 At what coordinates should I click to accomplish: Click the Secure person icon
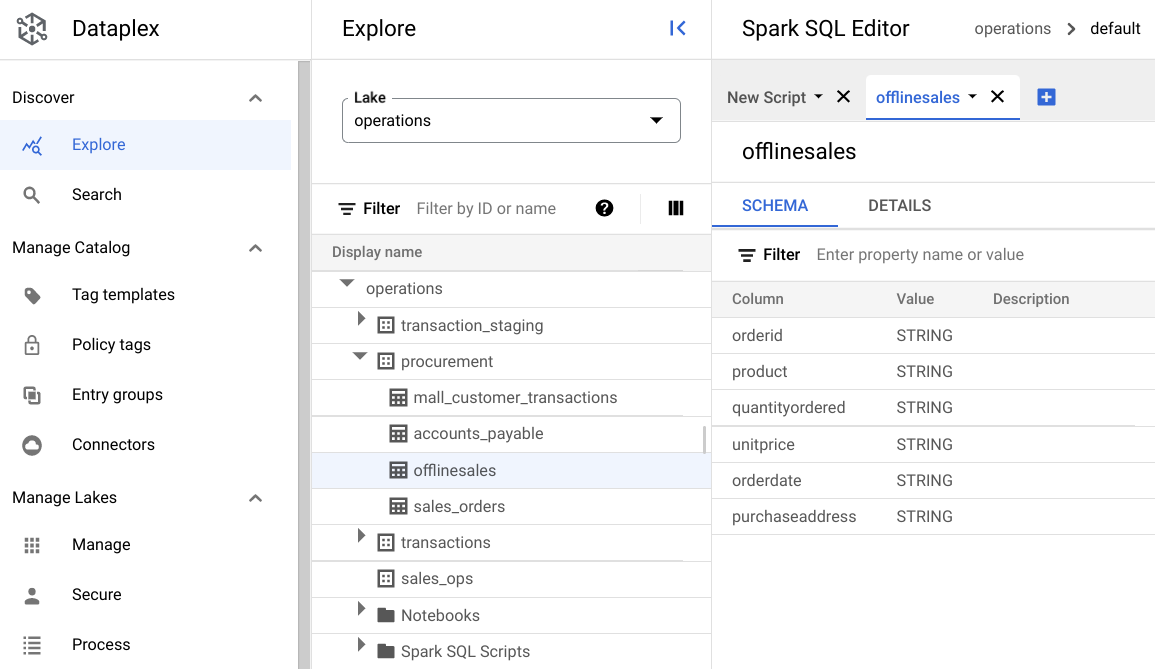[x=32, y=595]
